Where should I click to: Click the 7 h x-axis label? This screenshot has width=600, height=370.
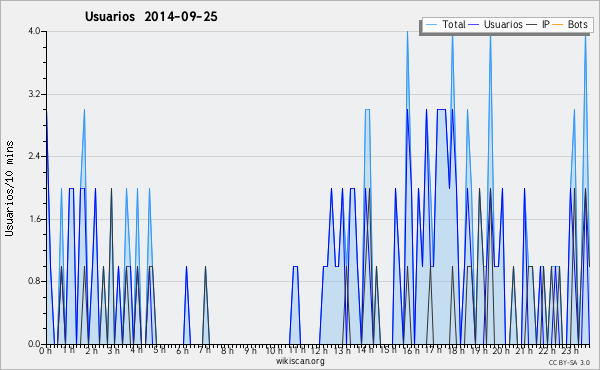204,350
